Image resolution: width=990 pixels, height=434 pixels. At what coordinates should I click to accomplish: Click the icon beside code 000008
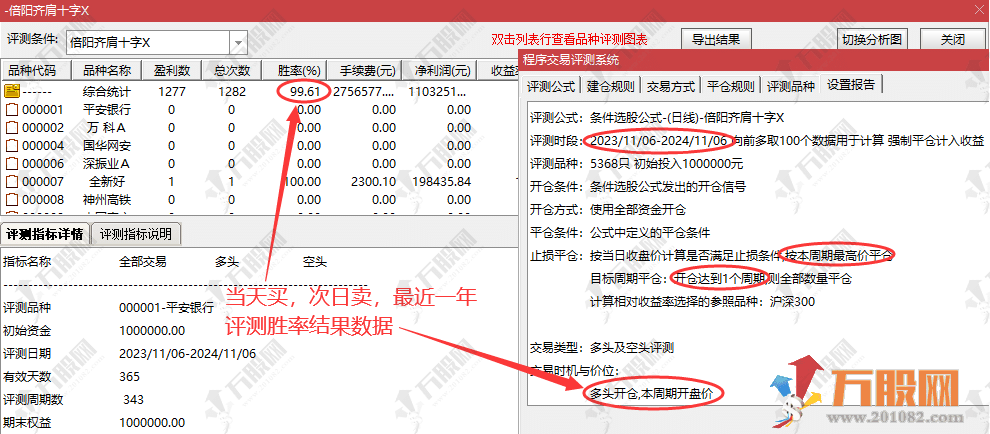pyautogui.click(x=12, y=201)
